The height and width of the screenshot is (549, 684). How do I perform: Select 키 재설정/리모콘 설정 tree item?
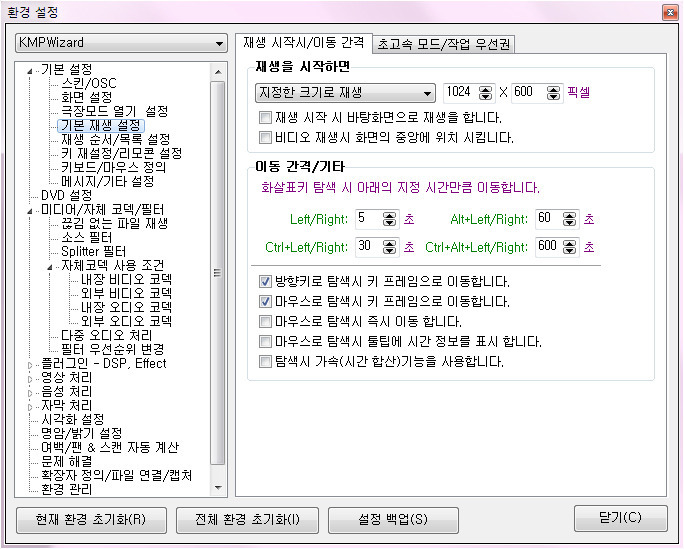[x=121, y=153]
